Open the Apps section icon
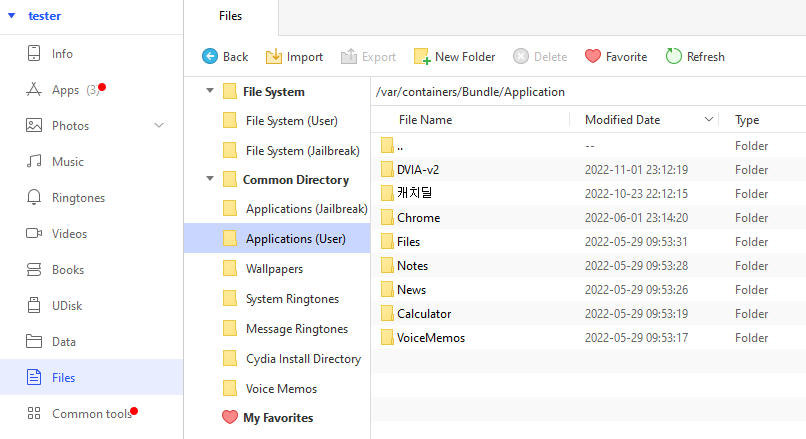This screenshot has height=439, width=806. point(34,90)
